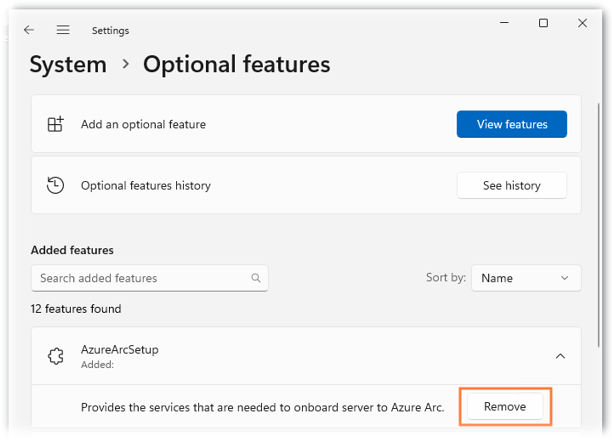Screen dimensions: 612x446
Task: Click the Optional features history clock icon
Action: coord(55,185)
